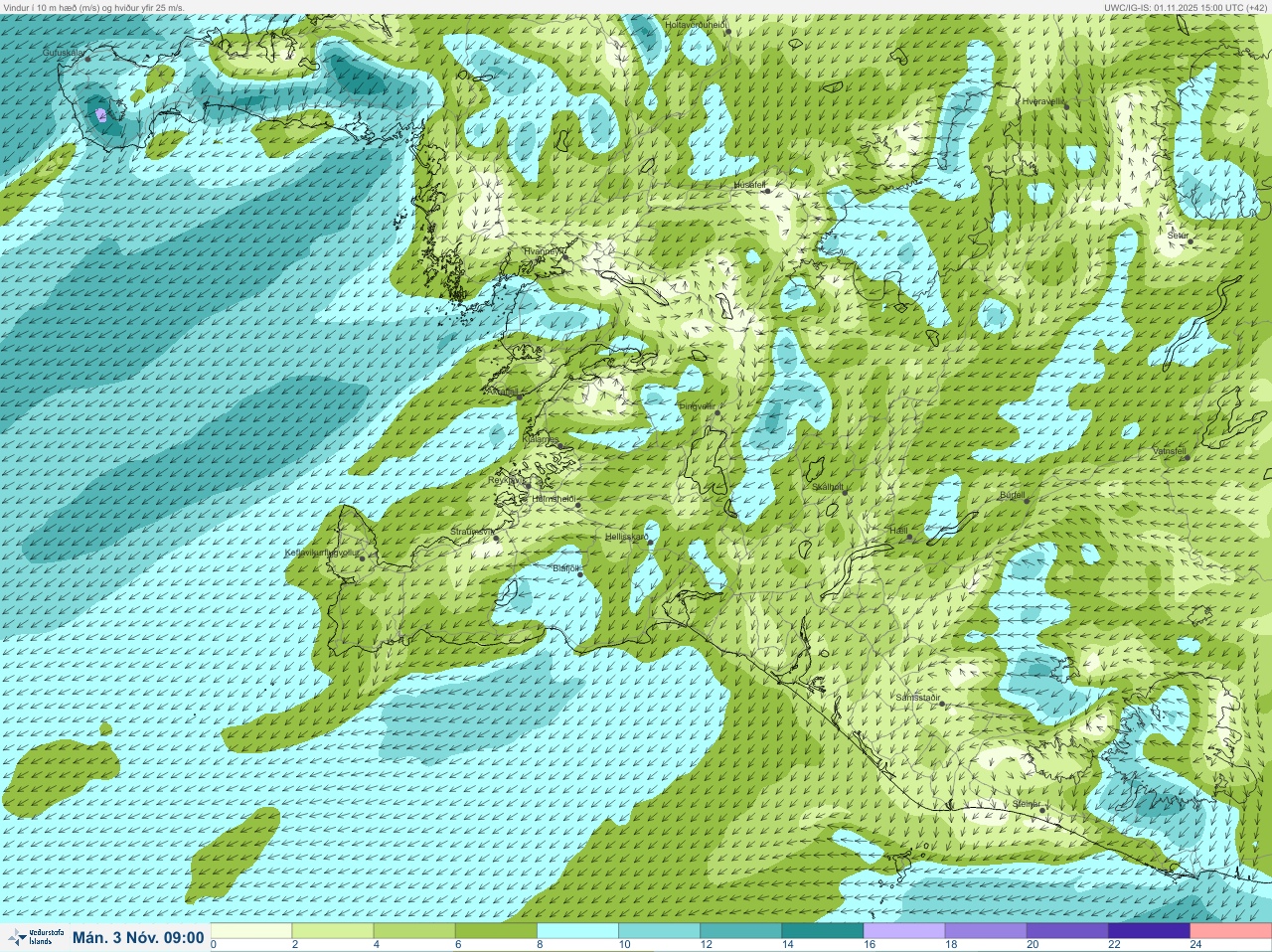1272x952 pixels.
Task: Click the legend tick value 12
Action: pyautogui.click(x=706, y=945)
